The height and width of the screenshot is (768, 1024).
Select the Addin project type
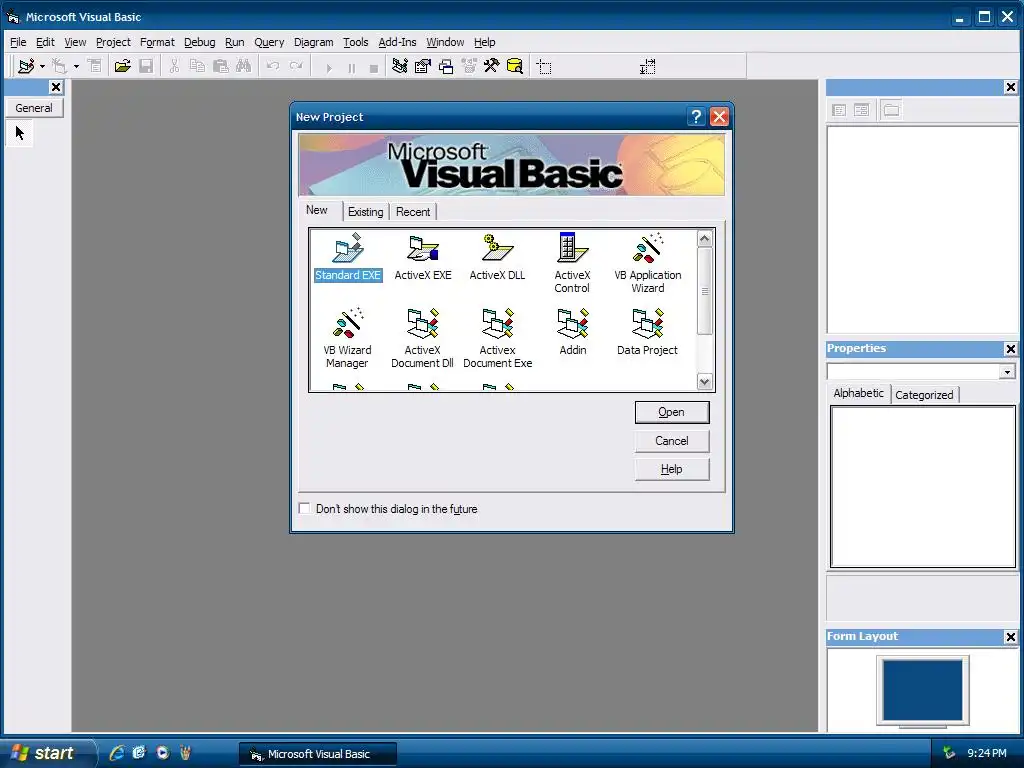tap(573, 332)
